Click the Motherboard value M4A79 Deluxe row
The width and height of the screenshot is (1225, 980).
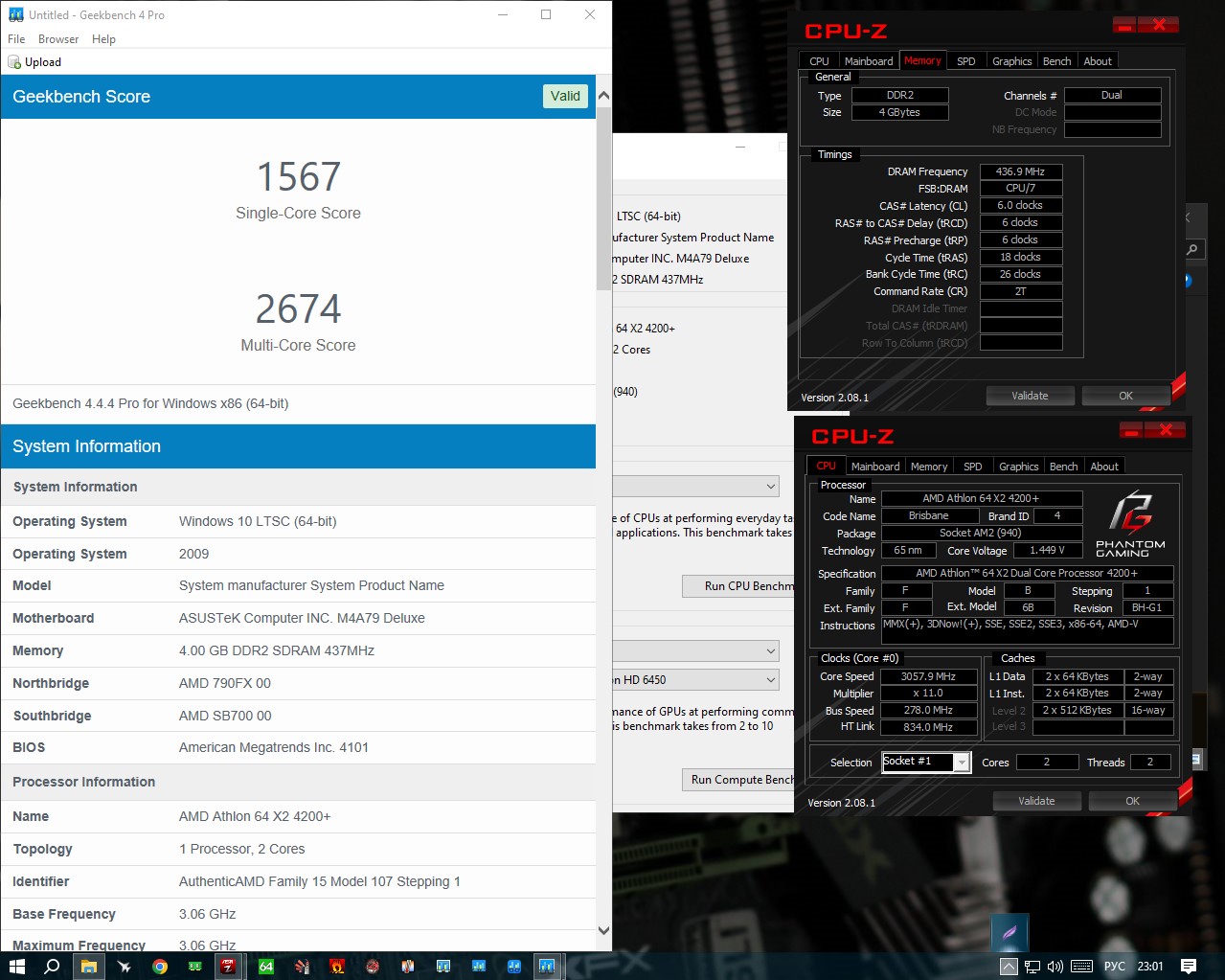pos(298,618)
